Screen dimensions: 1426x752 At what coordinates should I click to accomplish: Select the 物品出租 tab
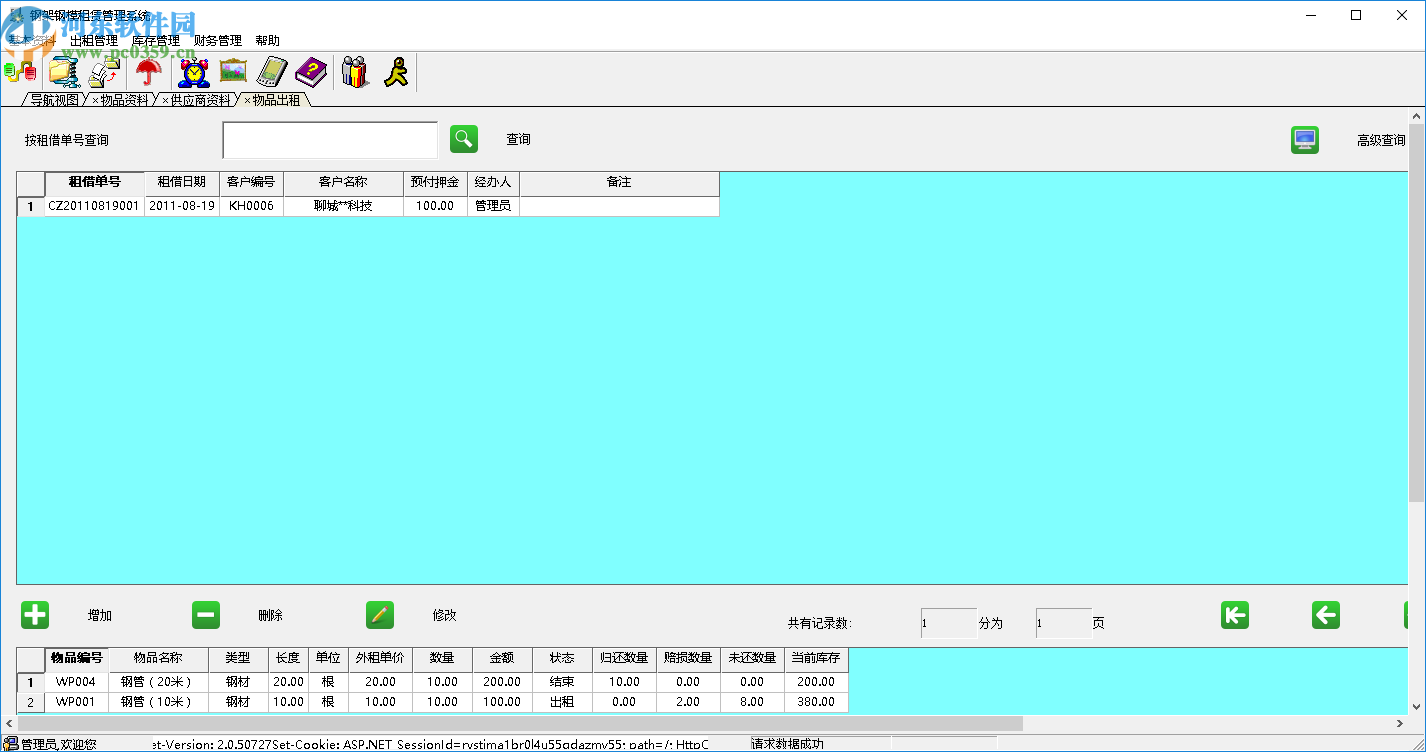[276, 100]
